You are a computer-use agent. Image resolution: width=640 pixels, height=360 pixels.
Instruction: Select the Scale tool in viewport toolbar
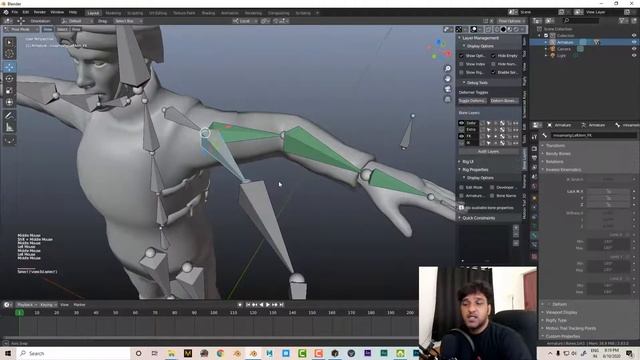pos(9,91)
